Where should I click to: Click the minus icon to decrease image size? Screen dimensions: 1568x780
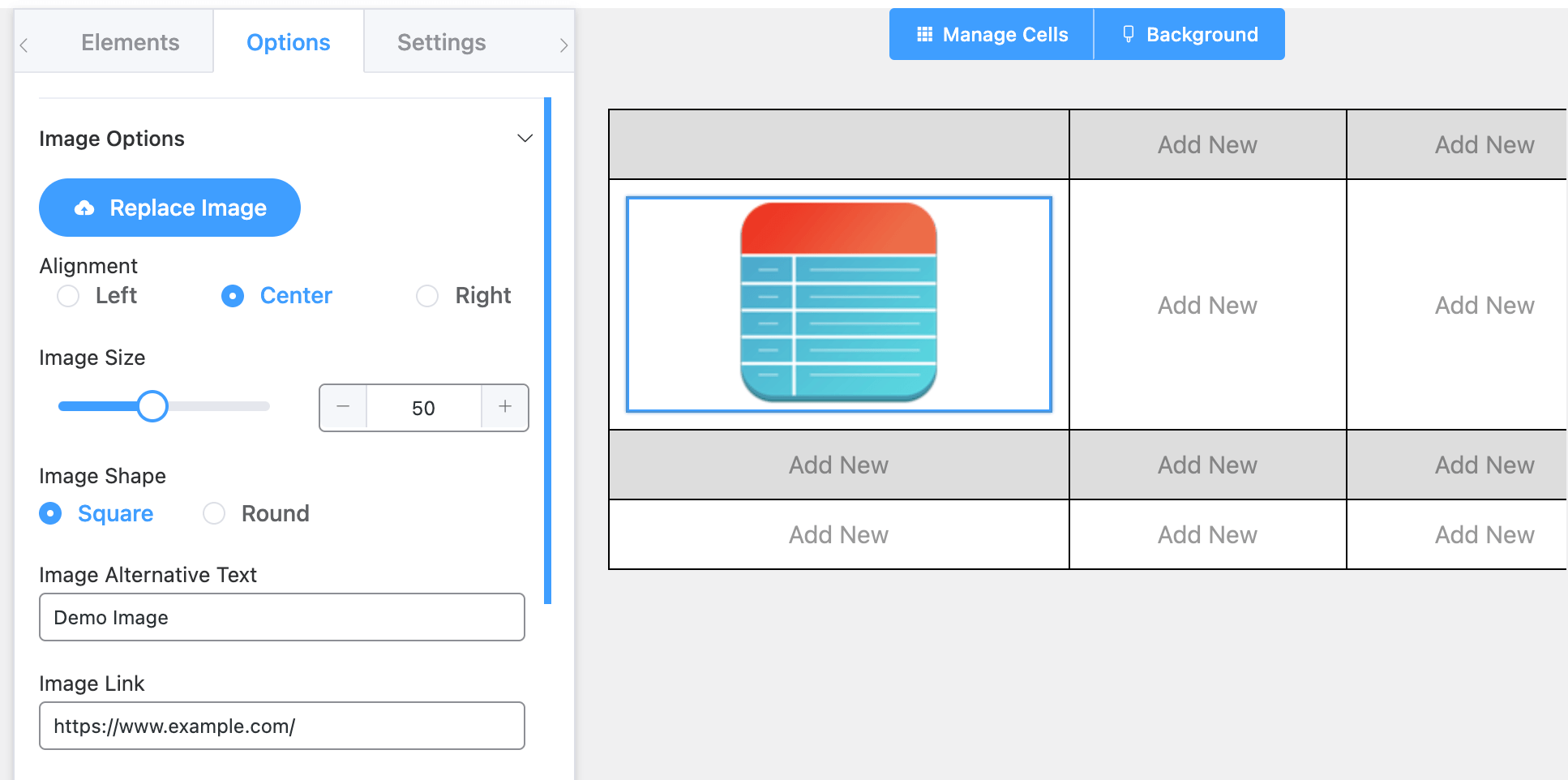point(342,407)
